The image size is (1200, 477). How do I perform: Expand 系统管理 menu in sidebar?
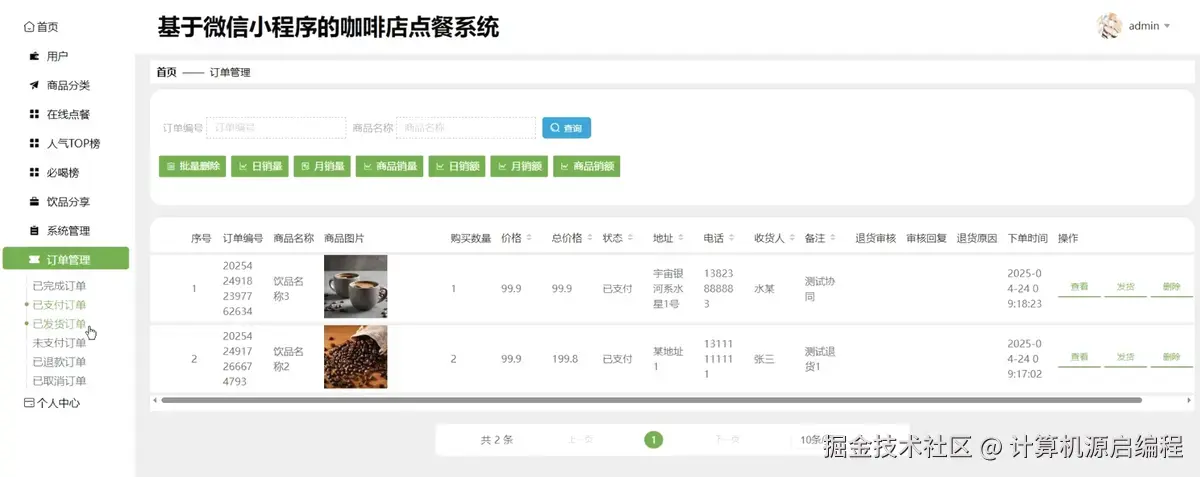point(66,231)
